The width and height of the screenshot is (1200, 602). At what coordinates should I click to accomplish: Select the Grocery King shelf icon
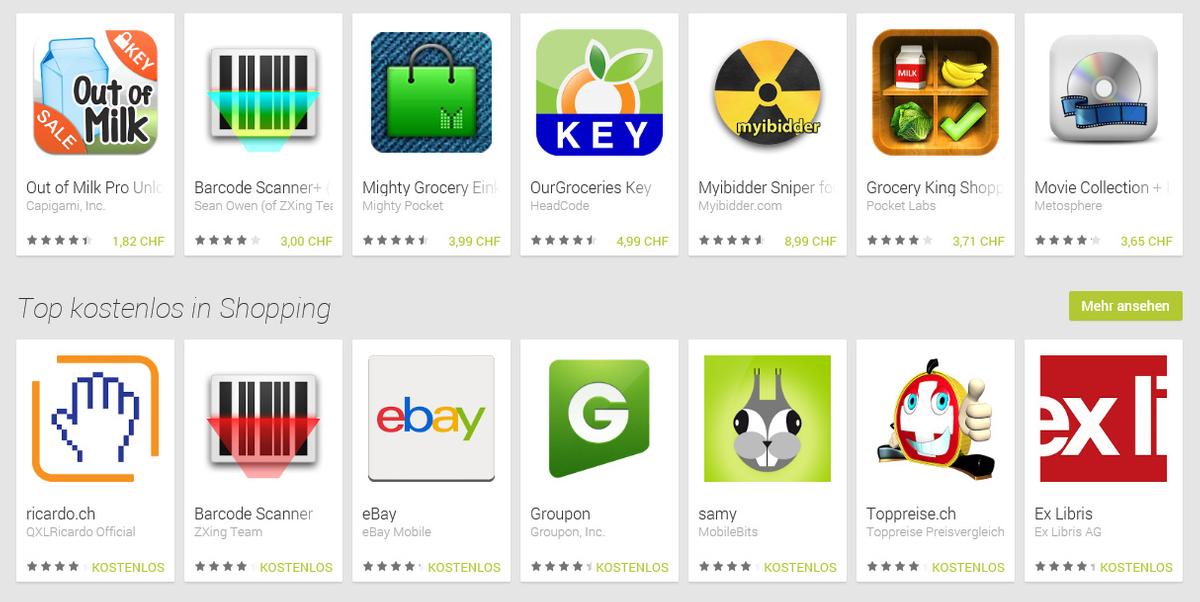[x=935, y=93]
